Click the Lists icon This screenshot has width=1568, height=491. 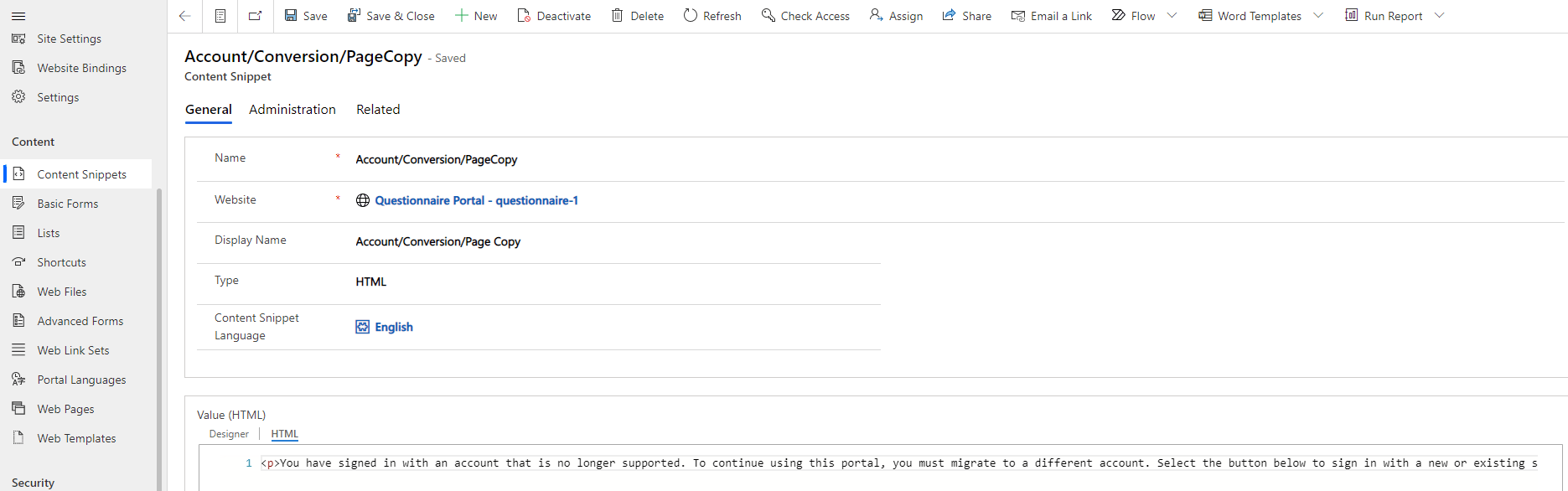(18, 232)
